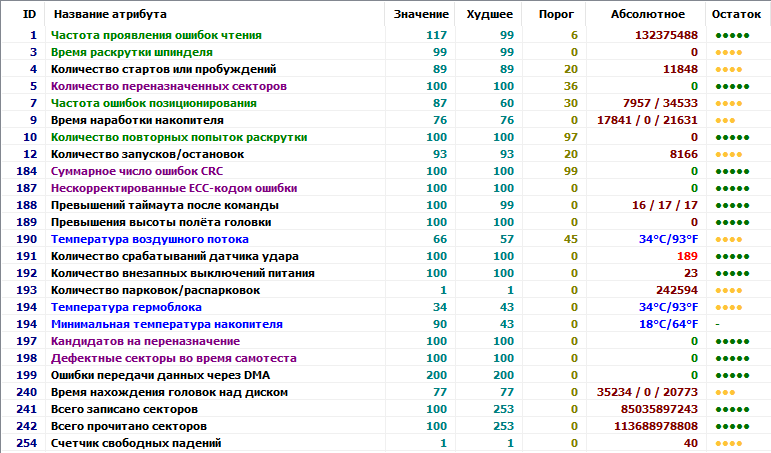Click absolute value 113688978808
Screen dimensions: 771x453
click(656, 426)
